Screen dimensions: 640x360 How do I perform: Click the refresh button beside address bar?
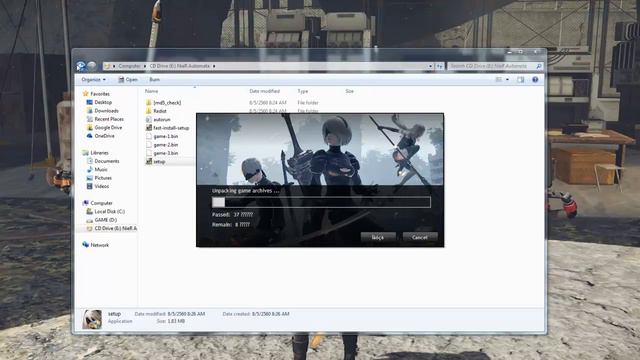click(439, 66)
